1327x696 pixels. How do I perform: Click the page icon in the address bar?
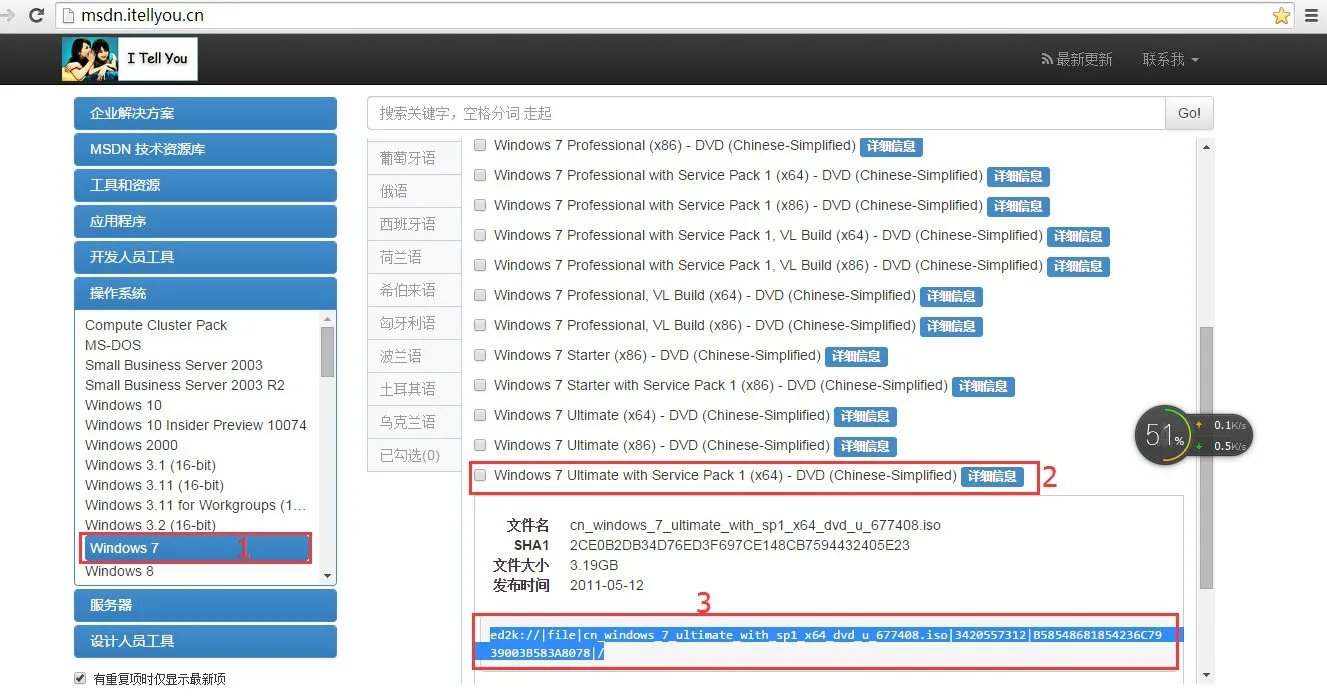pos(66,16)
